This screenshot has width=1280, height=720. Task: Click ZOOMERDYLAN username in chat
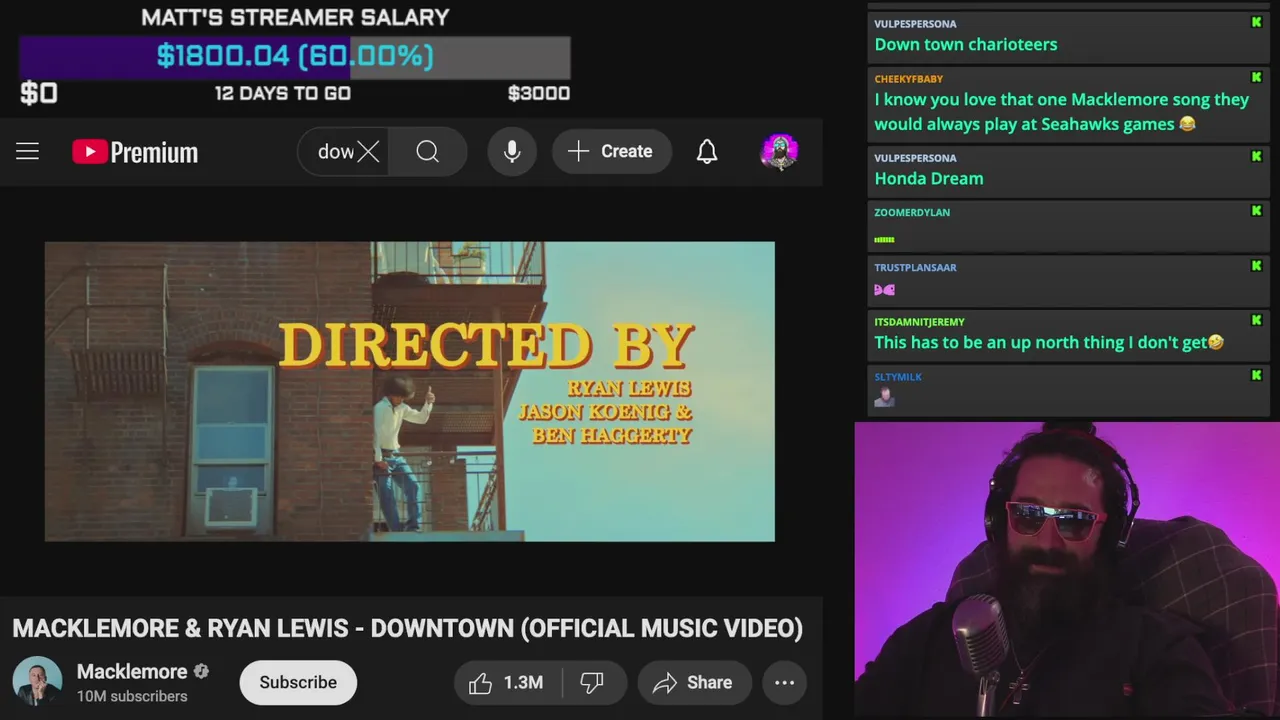(x=912, y=212)
